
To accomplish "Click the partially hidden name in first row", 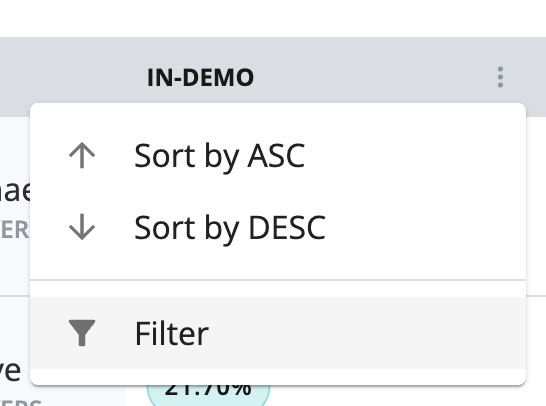I will pos(15,191).
